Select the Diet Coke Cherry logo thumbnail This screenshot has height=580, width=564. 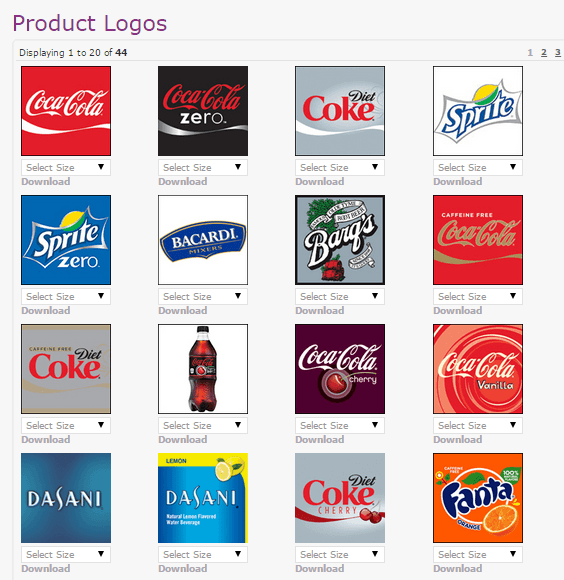coord(340,498)
